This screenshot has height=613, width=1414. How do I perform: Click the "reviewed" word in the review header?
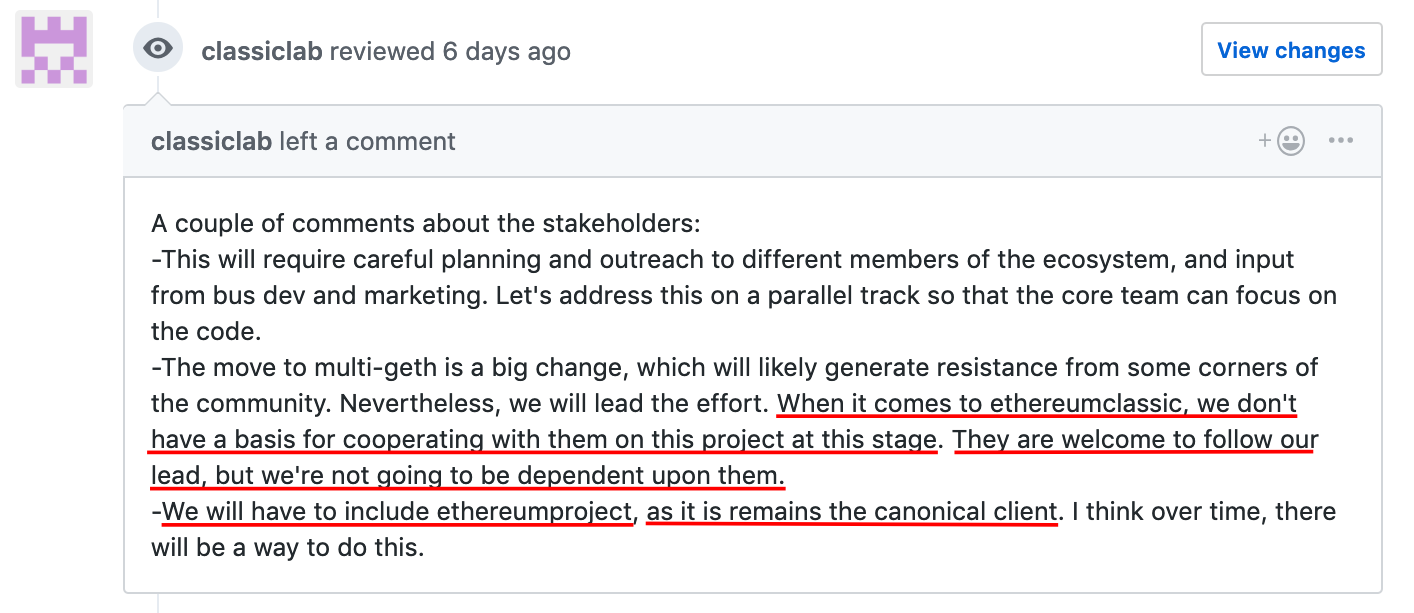pyautogui.click(x=382, y=51)
